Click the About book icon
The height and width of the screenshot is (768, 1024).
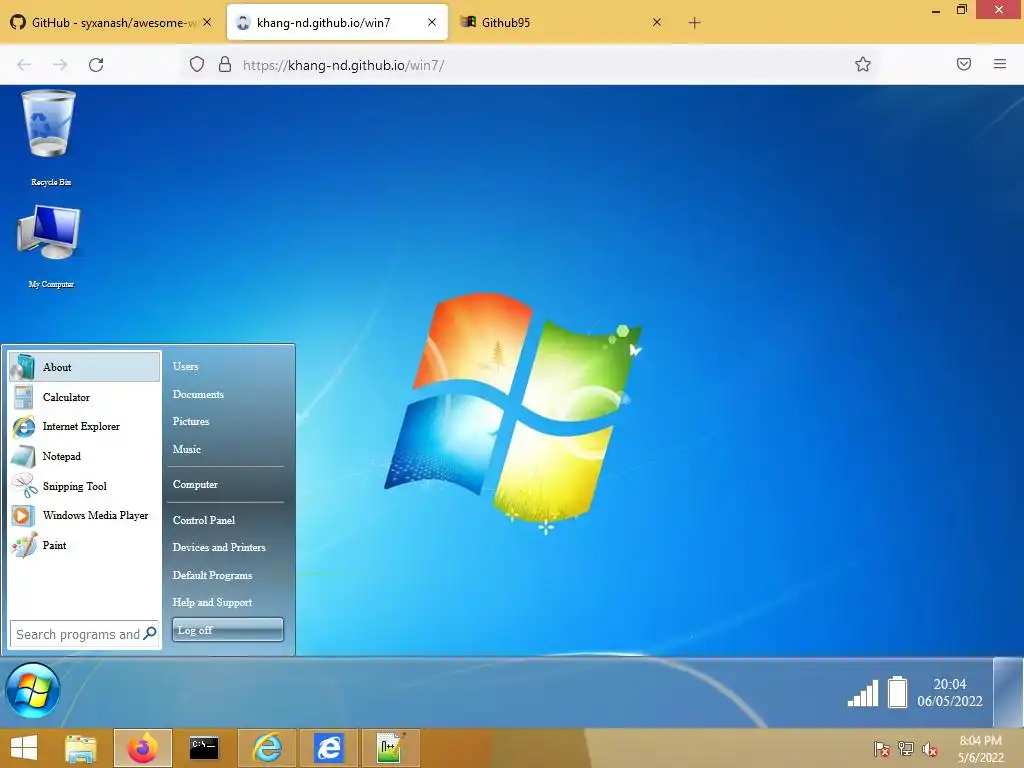pos(24,367)
